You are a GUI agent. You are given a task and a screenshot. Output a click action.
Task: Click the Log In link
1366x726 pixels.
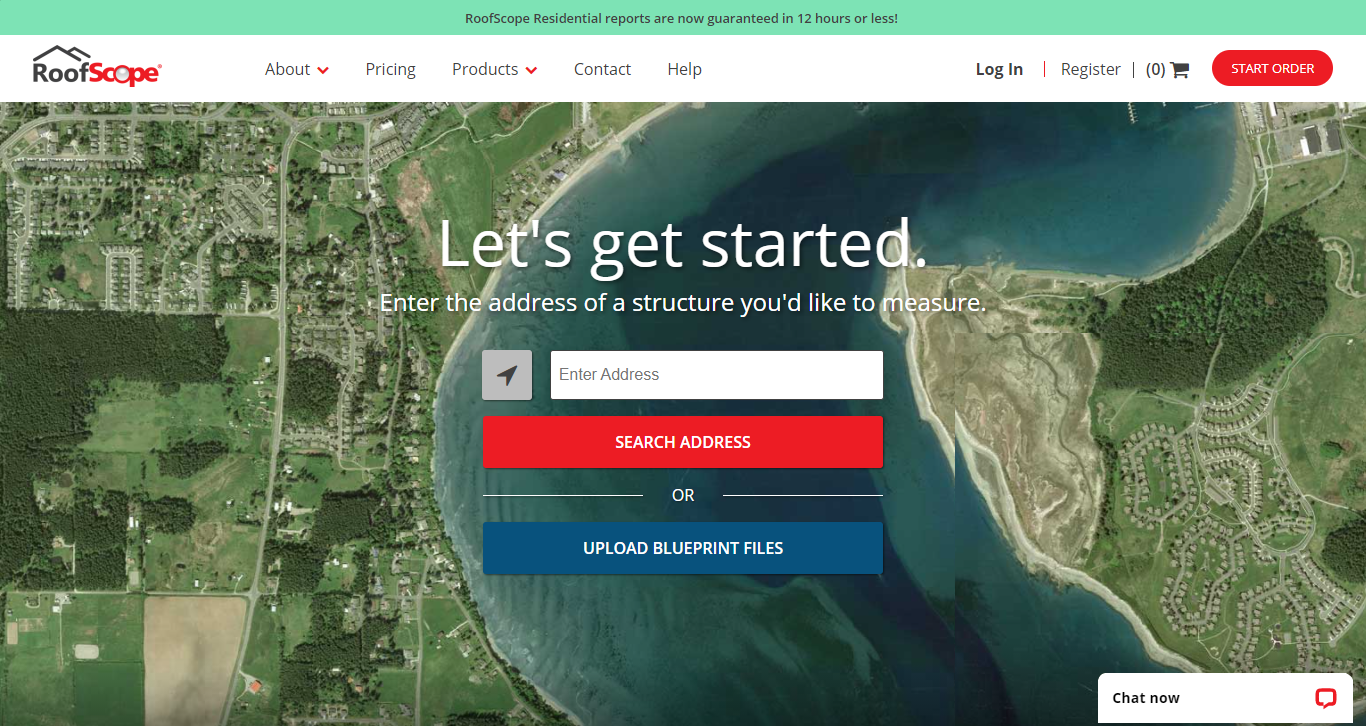coord(999,69)
